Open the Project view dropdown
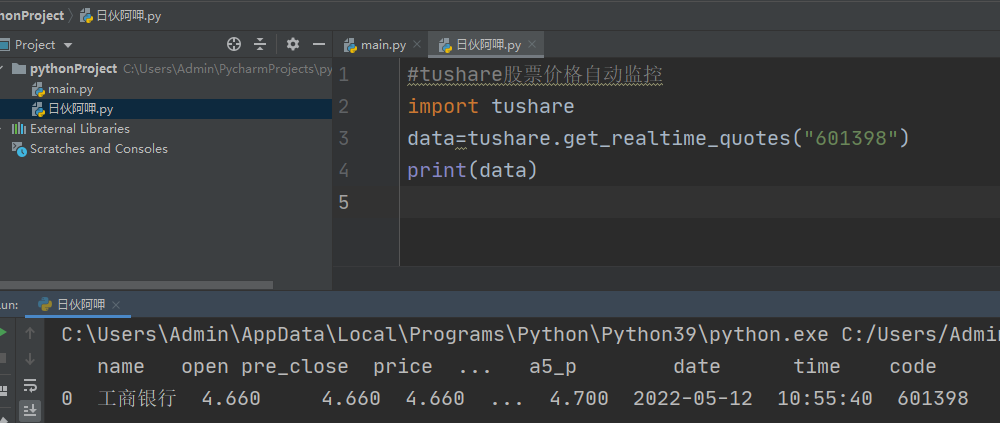Screen dimensions: 1000x423 (67, 45)
